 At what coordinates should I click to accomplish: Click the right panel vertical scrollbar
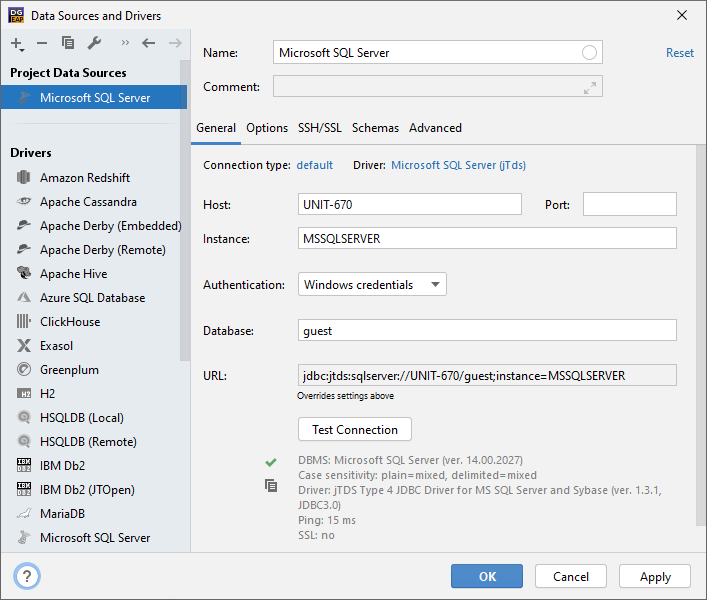[701, 335]
